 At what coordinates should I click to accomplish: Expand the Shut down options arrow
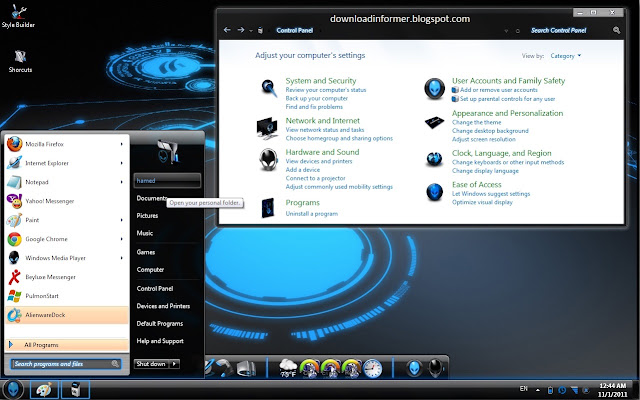click(x=175, y=364)
